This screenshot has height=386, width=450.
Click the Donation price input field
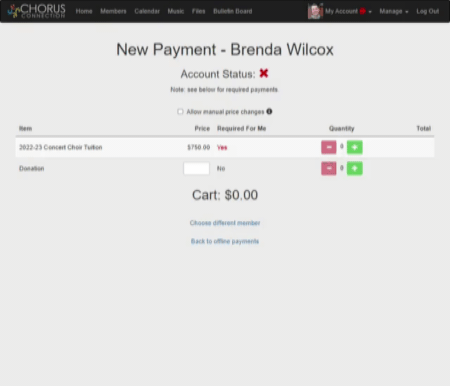(196, 168)
